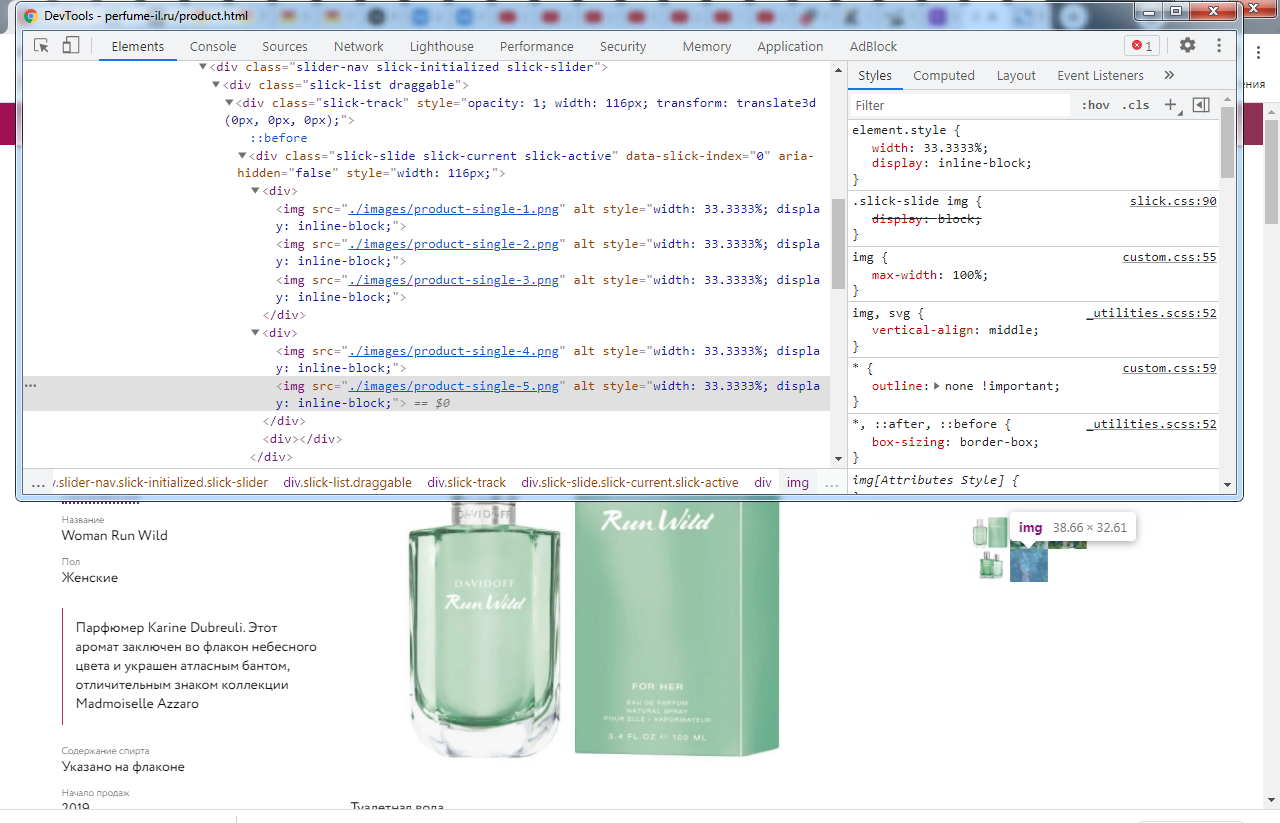1280x823 pixels.
Task: Click the styles Filter input field
Action: pyautogui.click(x=960, y=105)
